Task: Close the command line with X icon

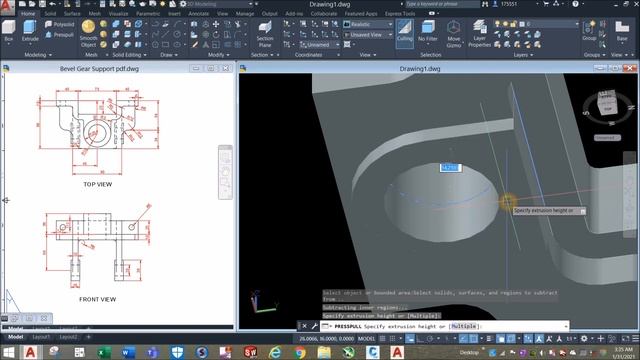Action: [304, 326]
